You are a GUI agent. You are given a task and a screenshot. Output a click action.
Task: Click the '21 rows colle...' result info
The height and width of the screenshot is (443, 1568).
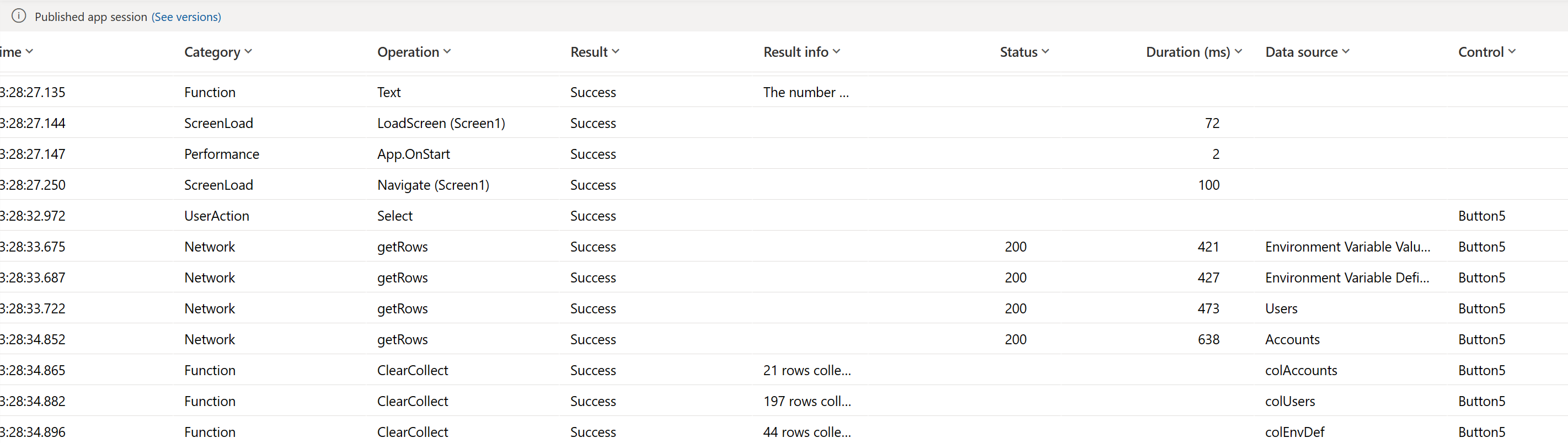806,370
